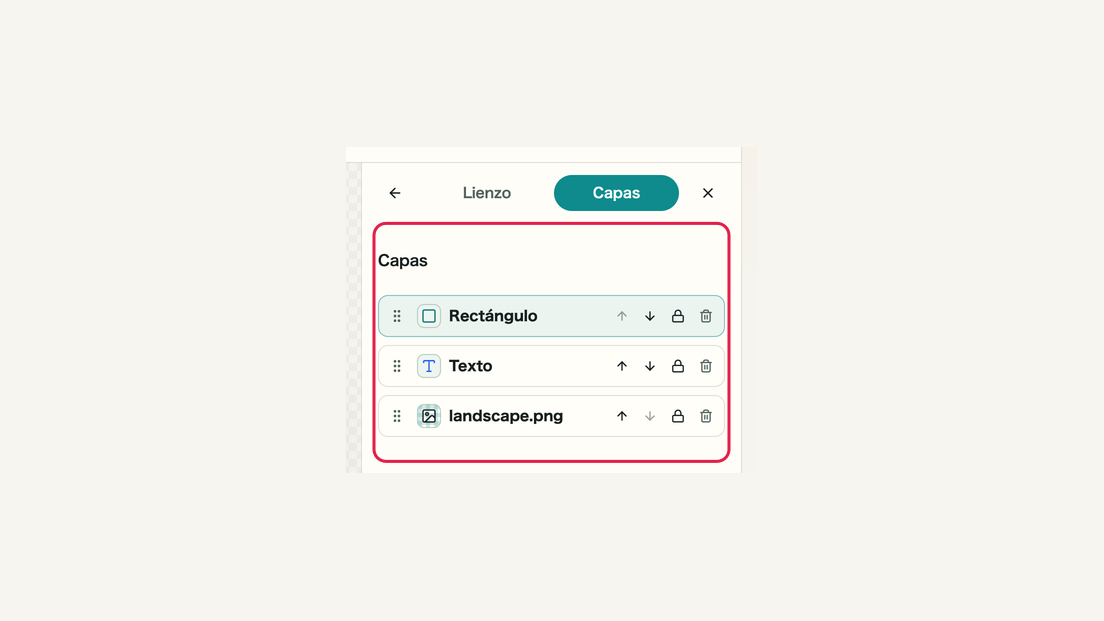Grab the drag handle of landscape.png layer

point(397,416)
